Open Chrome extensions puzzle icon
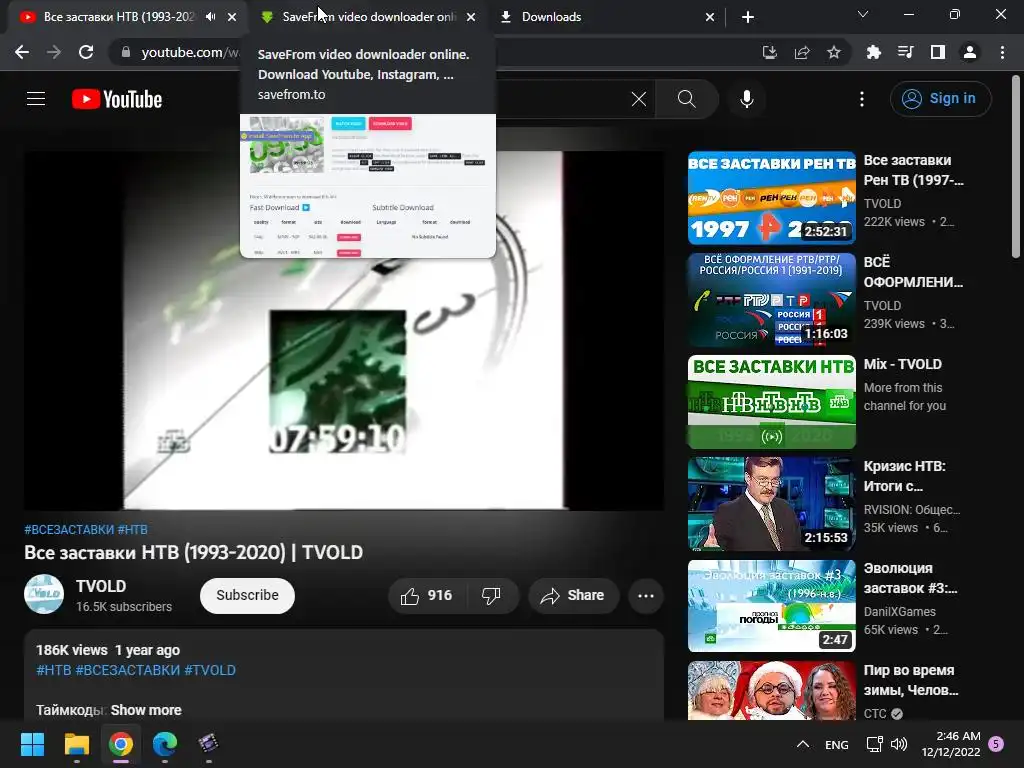 pos(874,52)
